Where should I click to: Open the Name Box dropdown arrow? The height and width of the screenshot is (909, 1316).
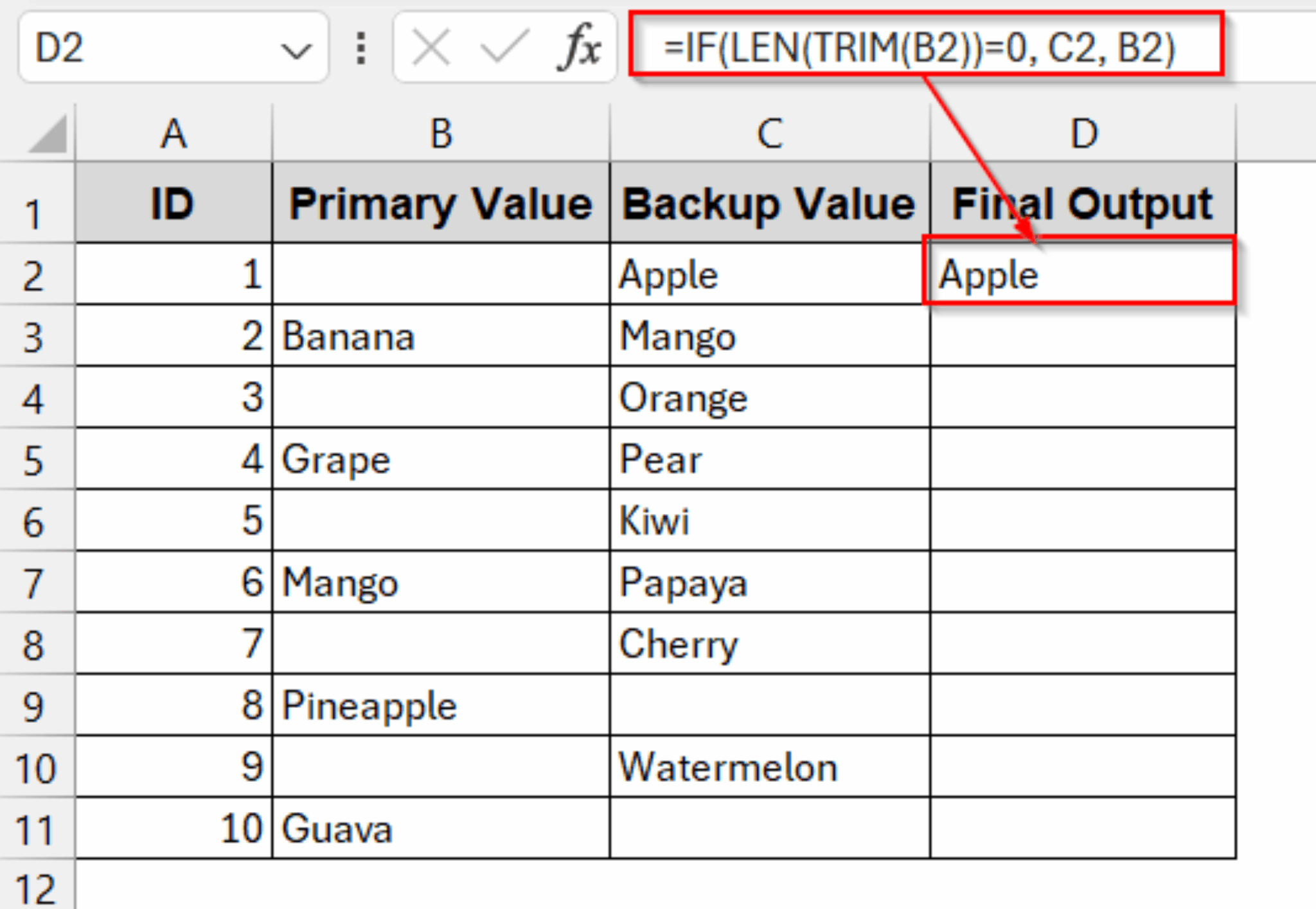tap(296, 48)
